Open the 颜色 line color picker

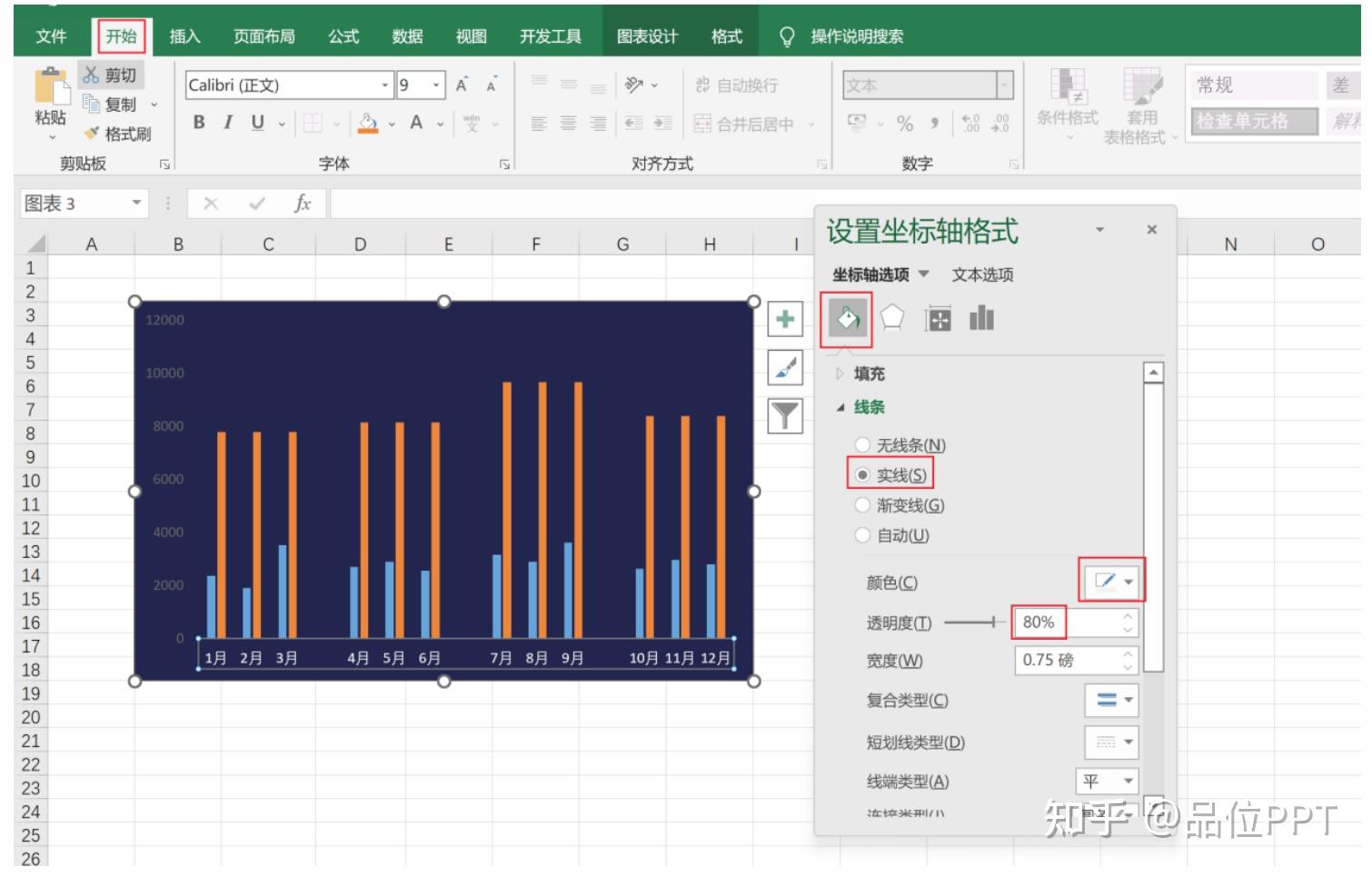[1110, 582]
